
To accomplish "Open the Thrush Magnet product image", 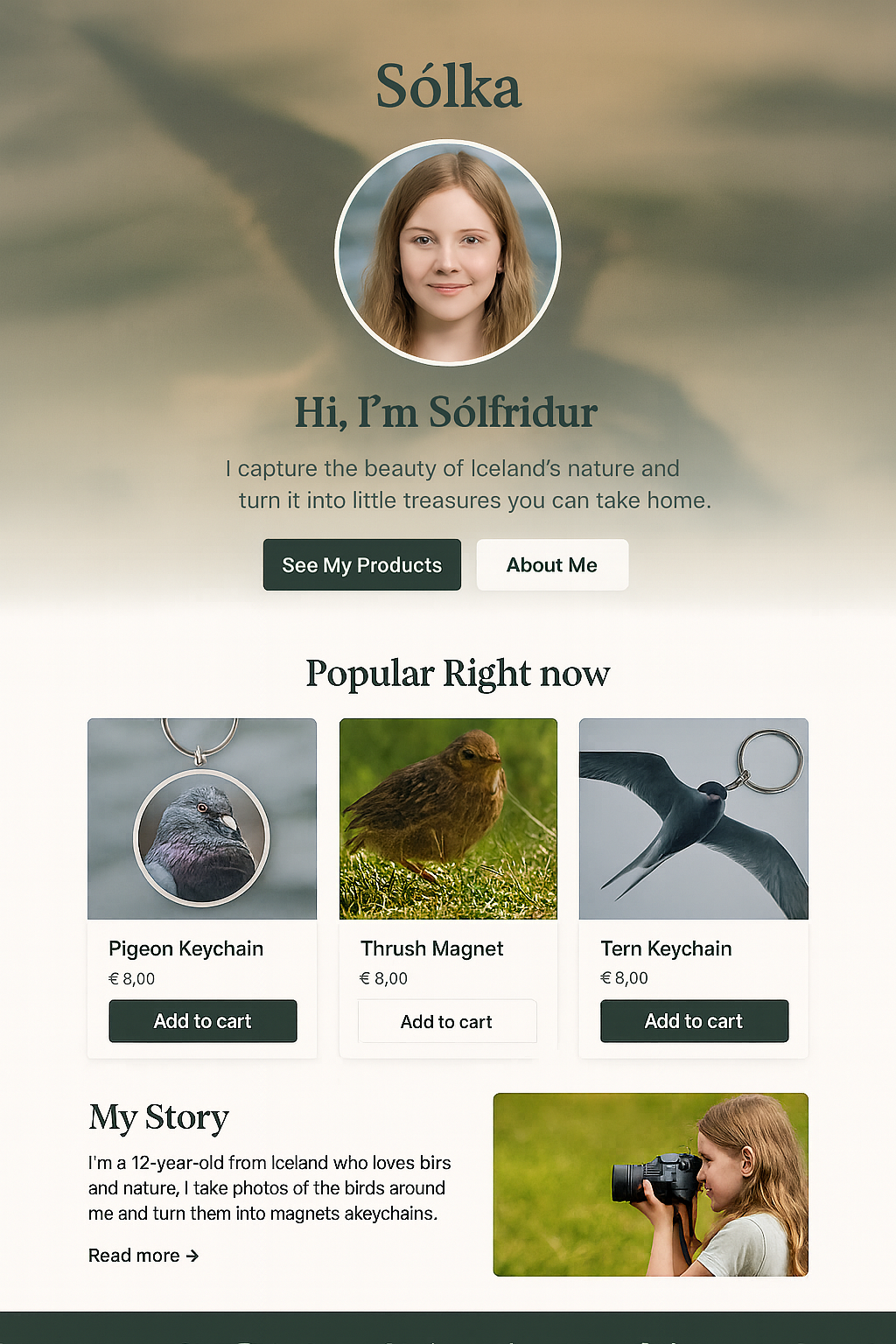I will point(448,819).
